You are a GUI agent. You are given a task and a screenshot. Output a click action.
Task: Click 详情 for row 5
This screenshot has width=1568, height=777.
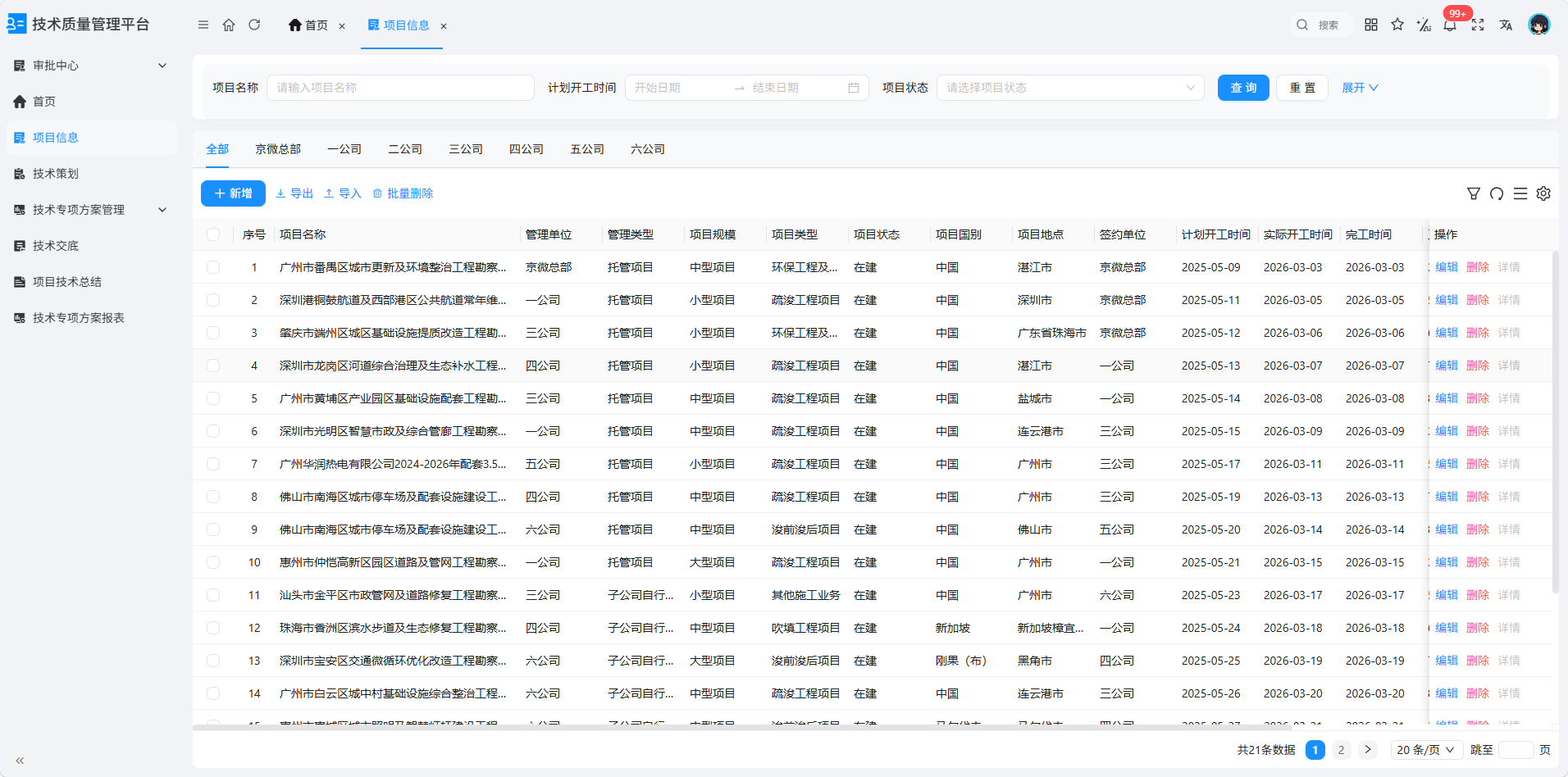click(1509, 398)
